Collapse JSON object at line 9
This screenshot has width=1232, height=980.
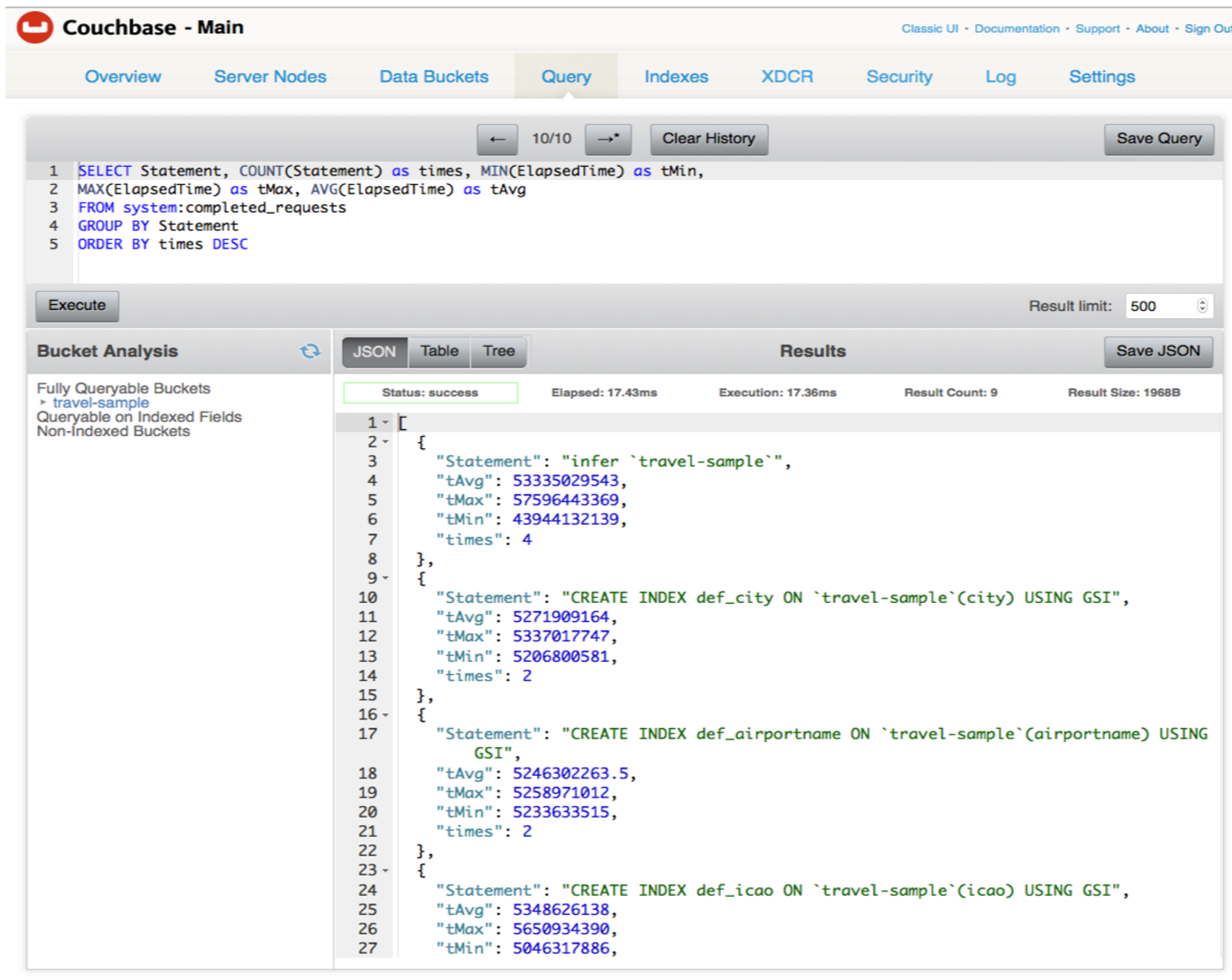point(385,579)
